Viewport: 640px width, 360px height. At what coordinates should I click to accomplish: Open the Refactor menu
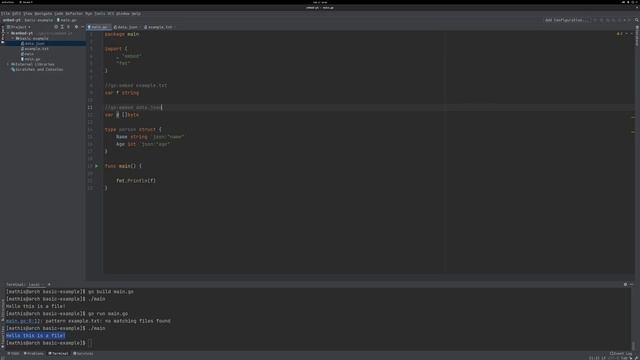tap(74, 13)
